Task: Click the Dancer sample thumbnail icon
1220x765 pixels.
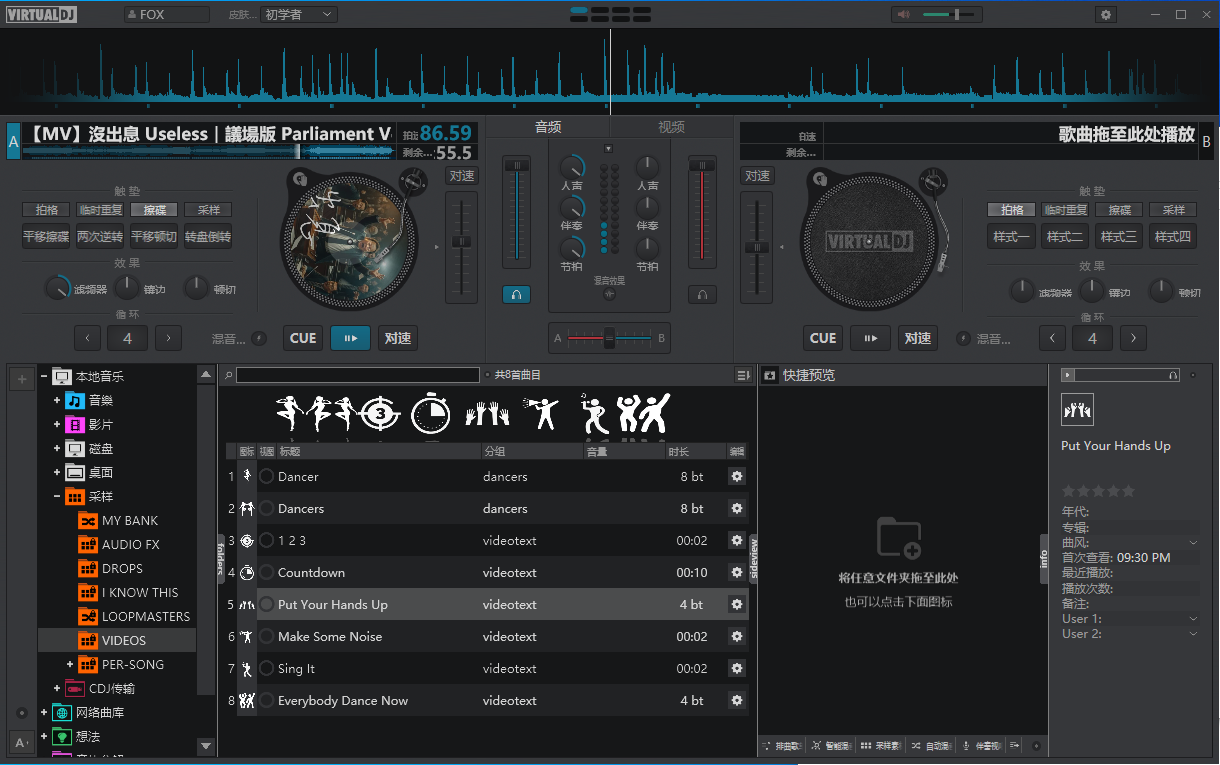Action: pos(247,477)
